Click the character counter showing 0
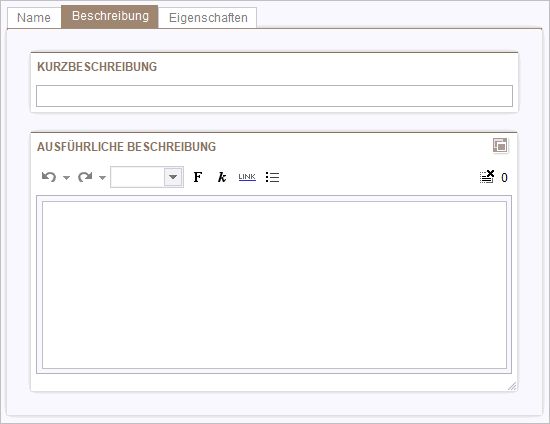Screen dimensions: 550x424 click(504, 178)
